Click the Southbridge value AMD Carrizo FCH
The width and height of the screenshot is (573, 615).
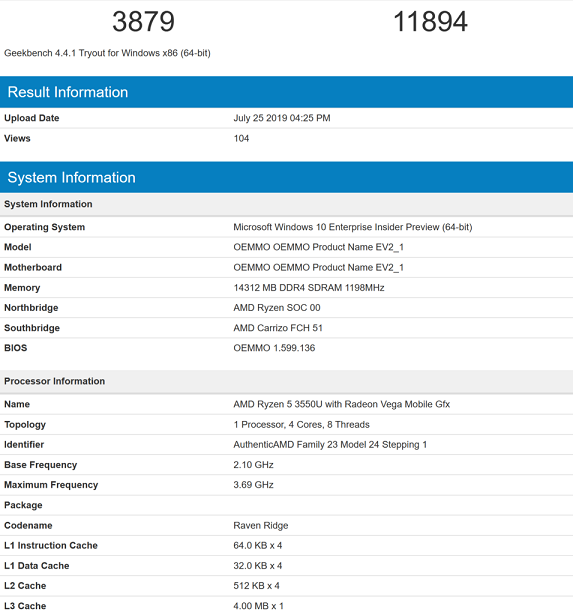(x=278, y=328)
